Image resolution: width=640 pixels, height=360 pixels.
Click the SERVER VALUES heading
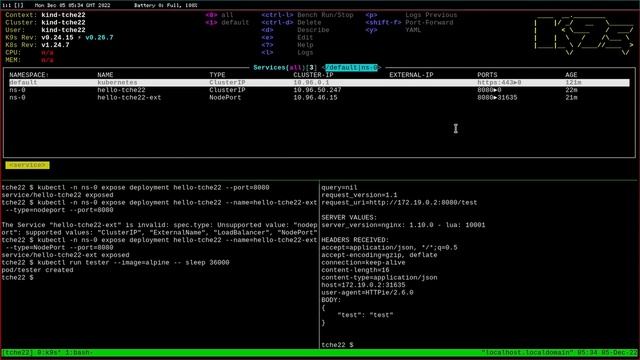(x=349, y=218)
